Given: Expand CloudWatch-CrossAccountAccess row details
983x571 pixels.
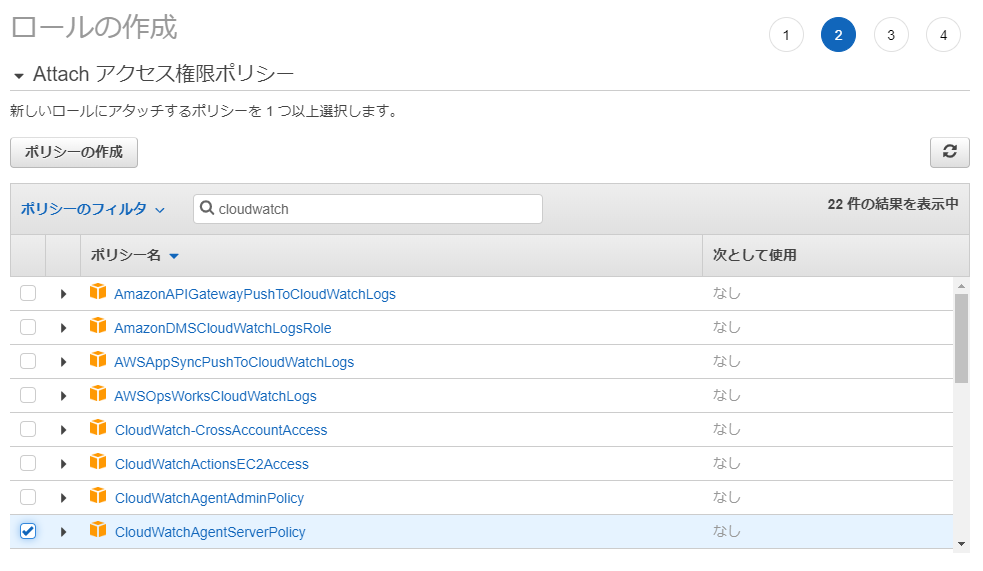Looking at the screenshot, I should point(63,430).
